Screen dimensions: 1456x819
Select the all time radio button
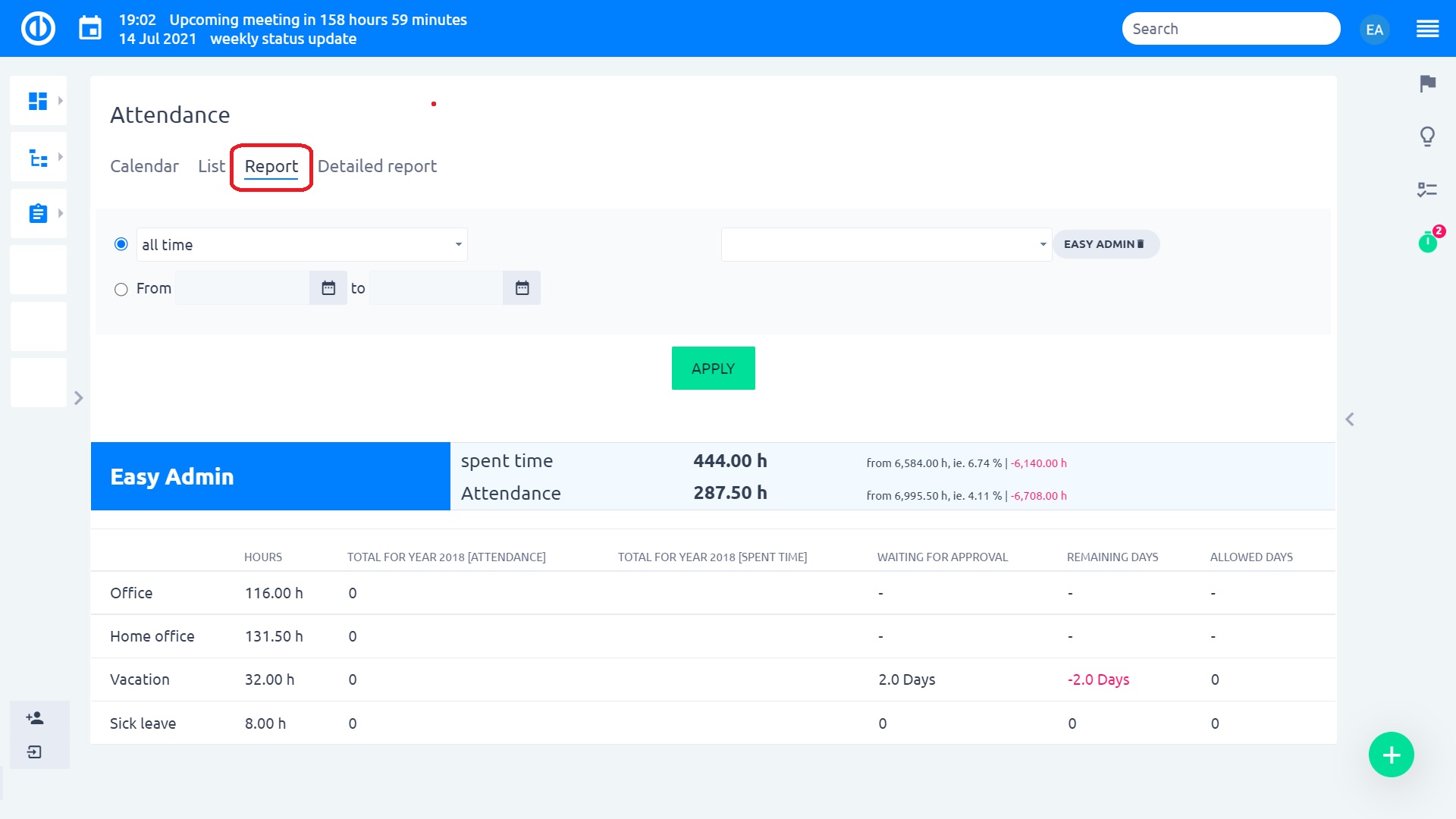[121, 244]
